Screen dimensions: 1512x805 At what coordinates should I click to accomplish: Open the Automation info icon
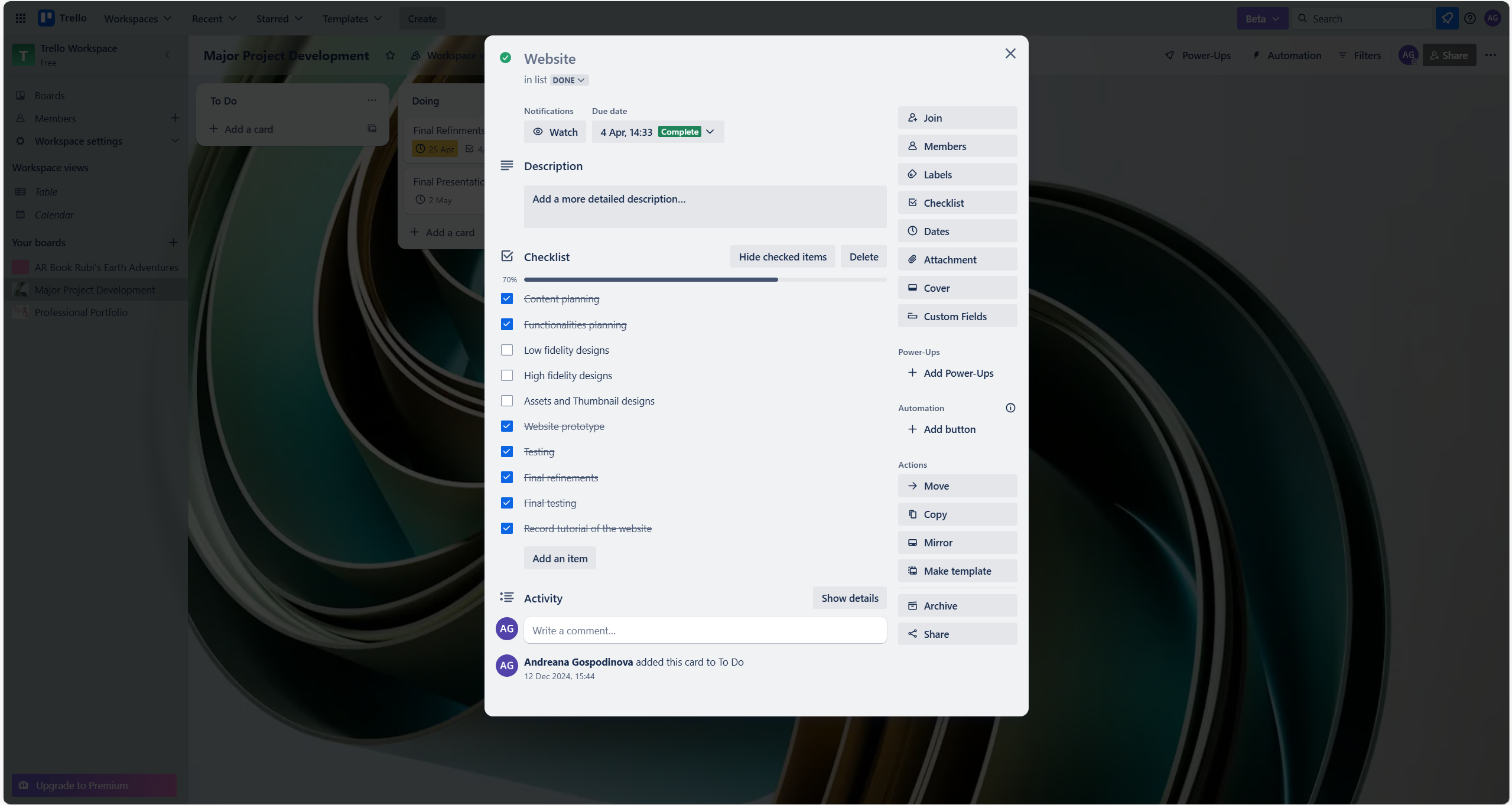click(x=1010, y=408)
